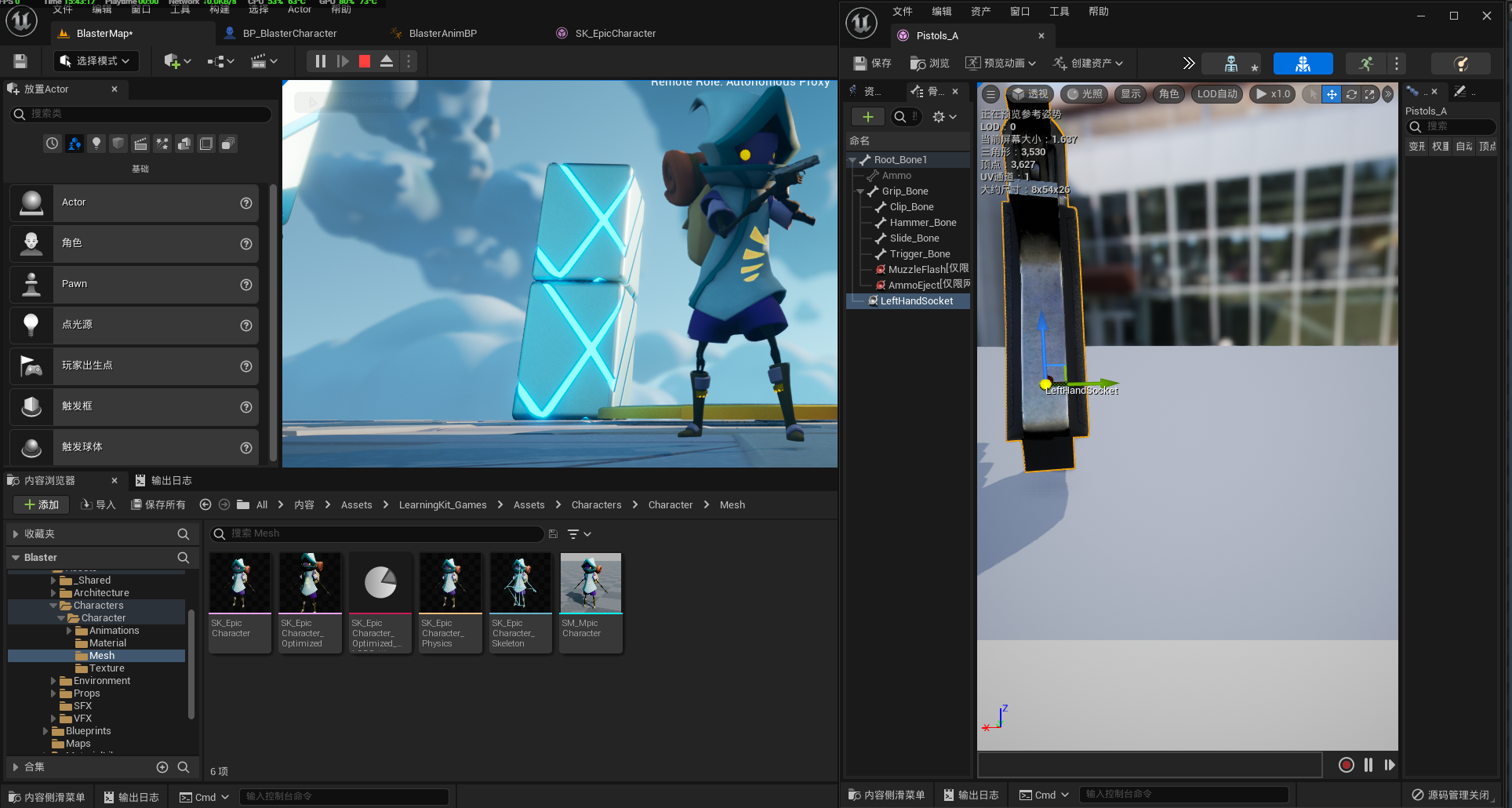The width and height of the screenshot is (1512, 808).
Task: Save the current level with the floppy icon
Action: pos(20,61)
